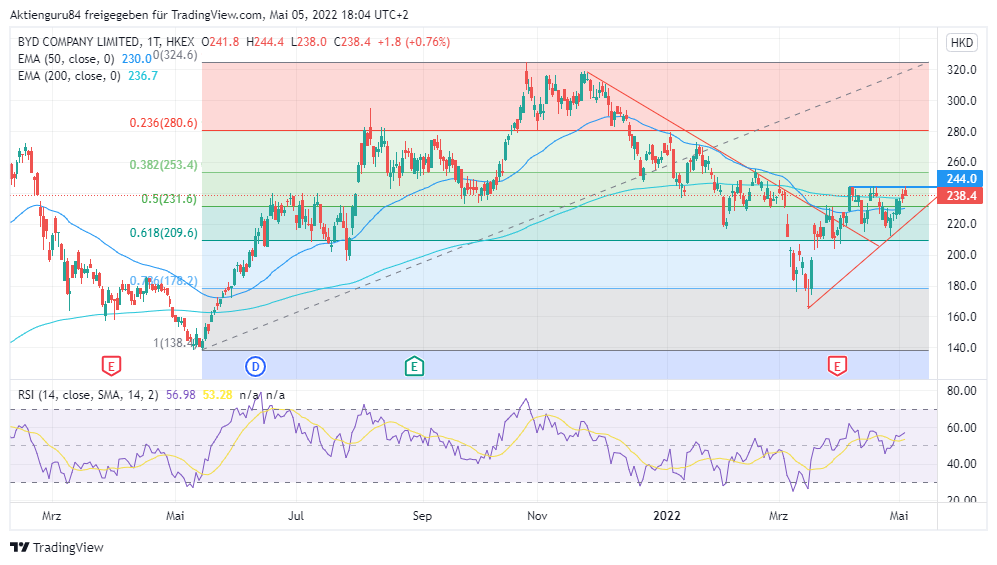Click the Jul label on time axis

tap(296, 516)
